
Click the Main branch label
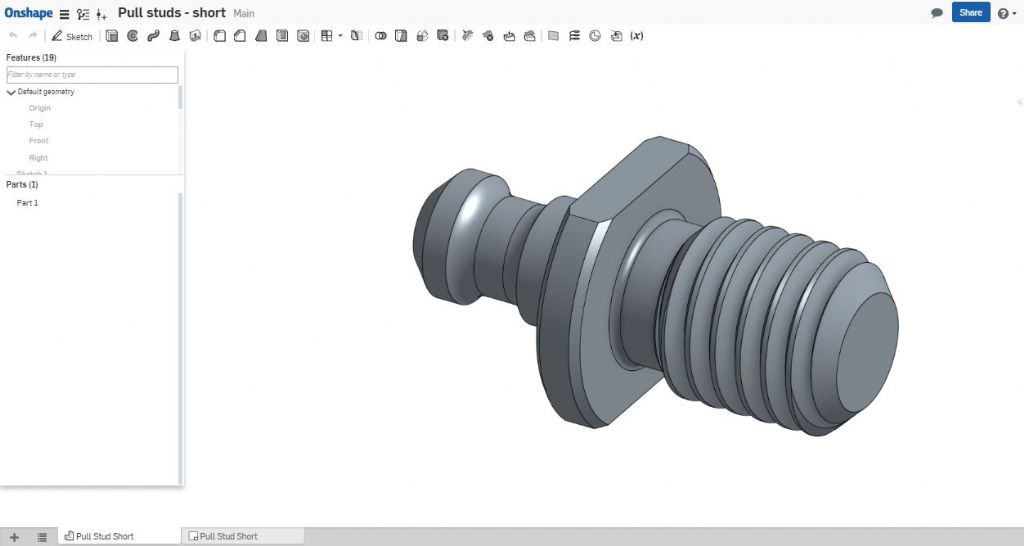[x=244, y=13]
